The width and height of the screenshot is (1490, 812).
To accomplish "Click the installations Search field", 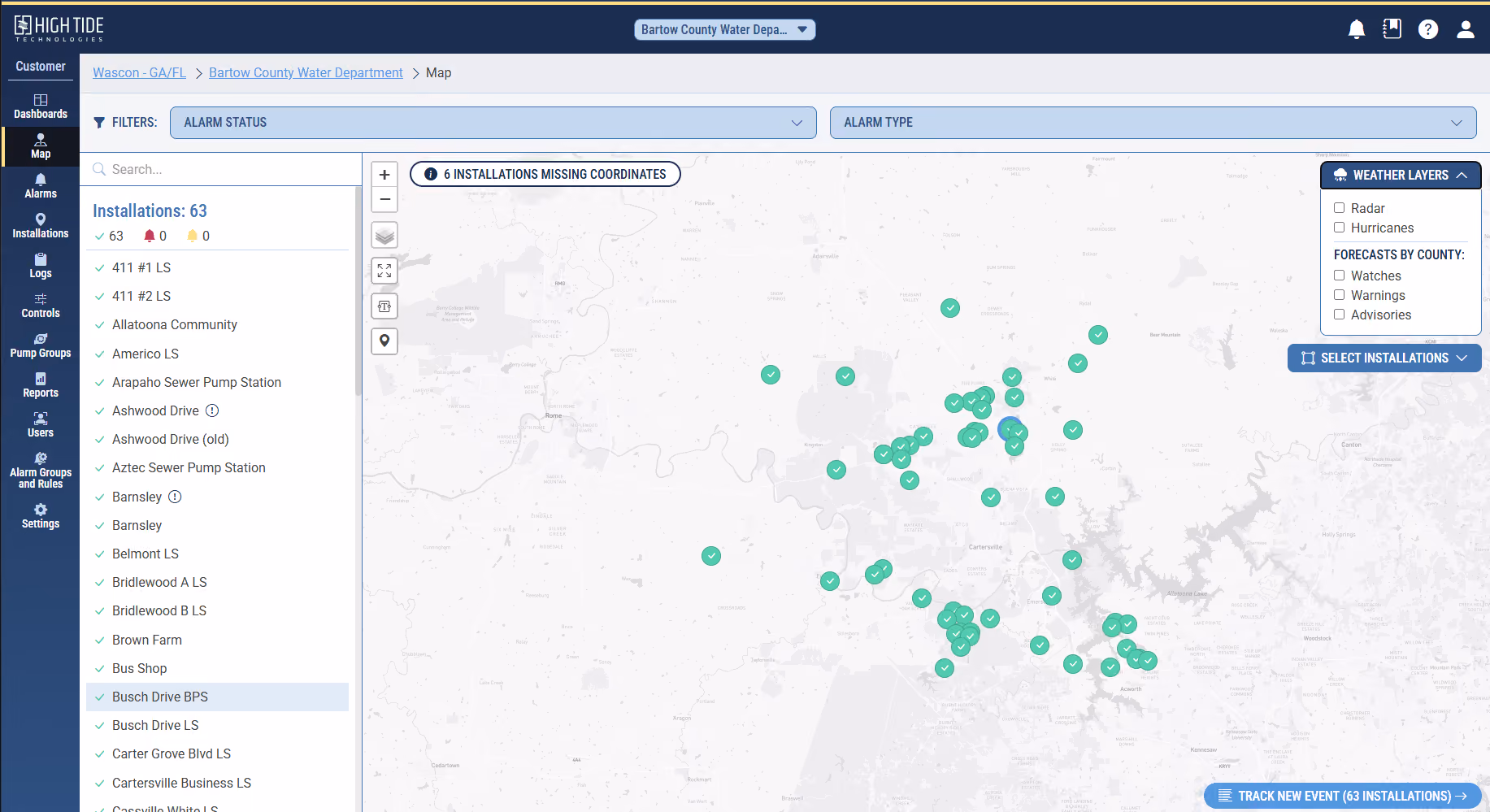I will pyautogui.click(x=221, y=169).
